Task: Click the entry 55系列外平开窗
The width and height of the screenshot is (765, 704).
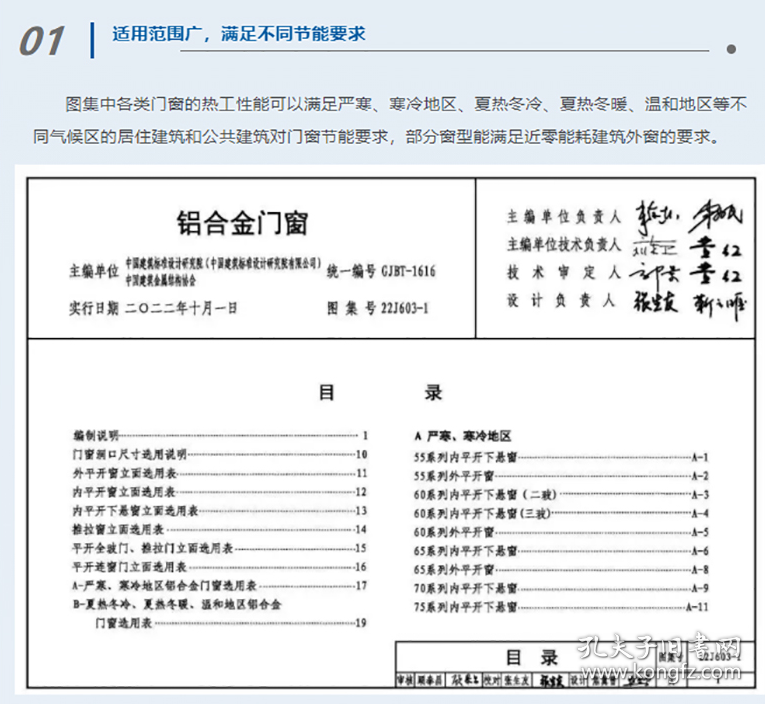Action: tap(561, 476)
